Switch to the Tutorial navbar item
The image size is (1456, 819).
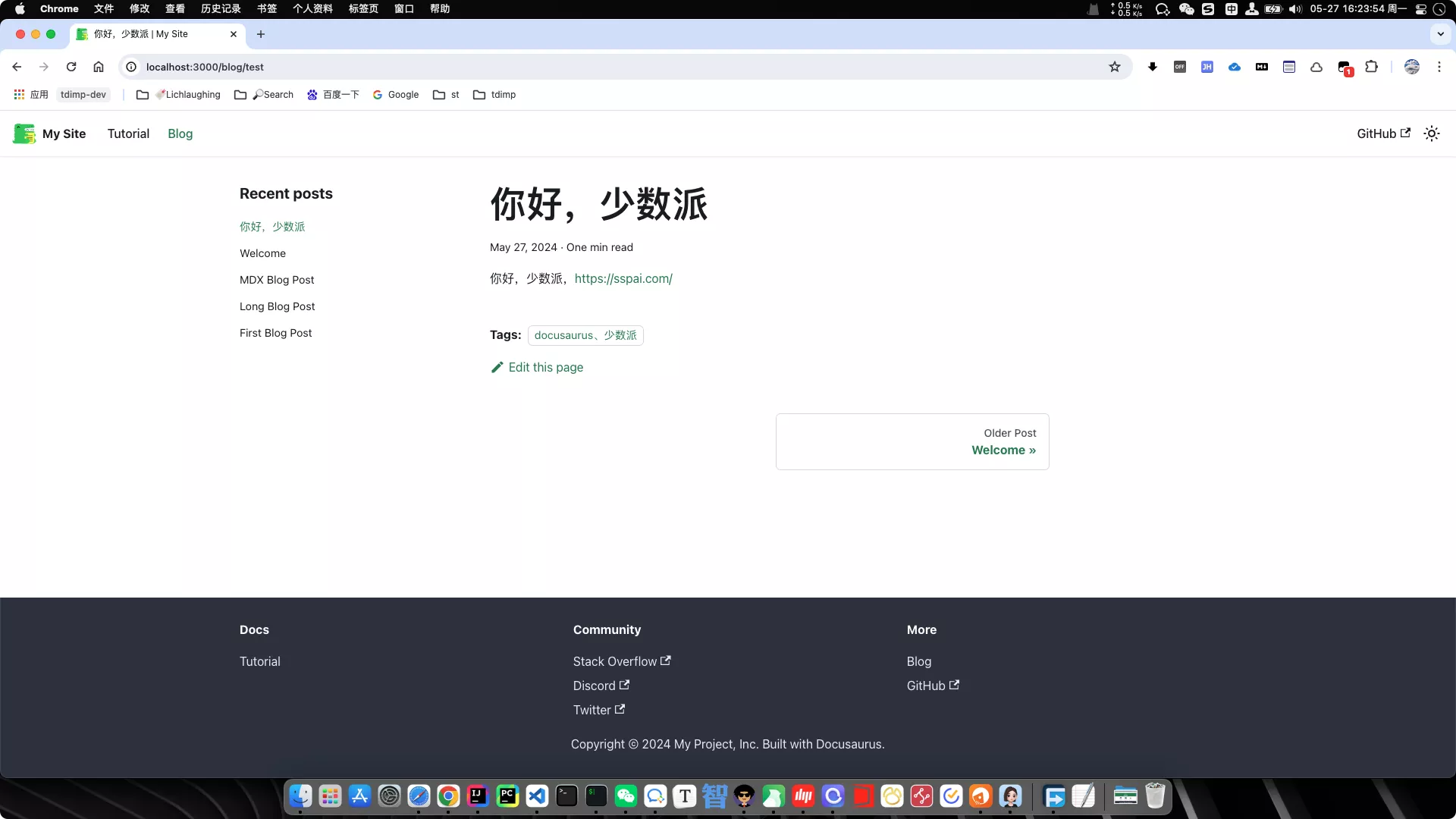tap(128, 133)
